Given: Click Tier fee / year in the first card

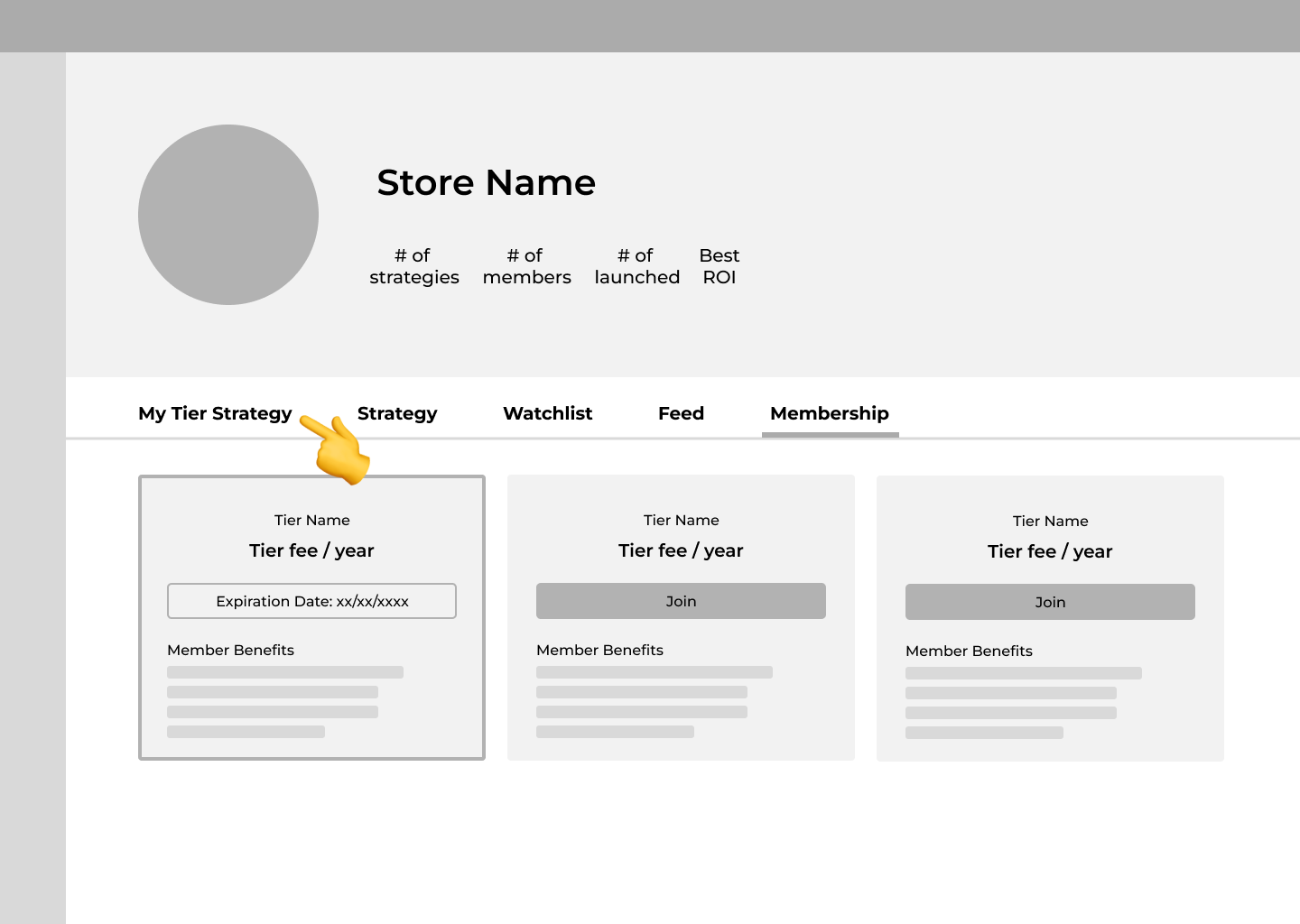Looking at the screenshot, I should click(311, 550).
